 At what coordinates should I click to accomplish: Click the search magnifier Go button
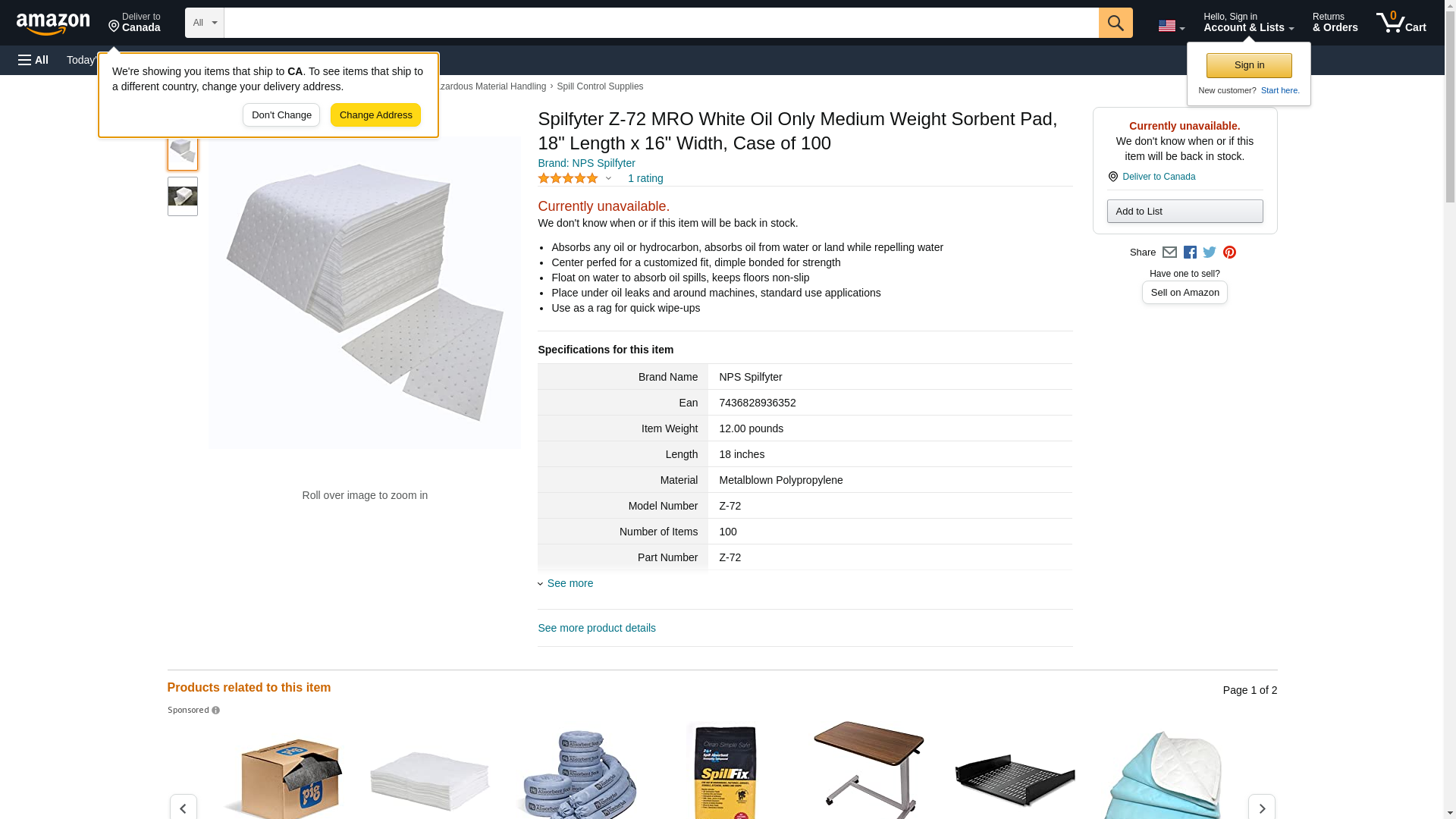click(x=1115, y=23)
